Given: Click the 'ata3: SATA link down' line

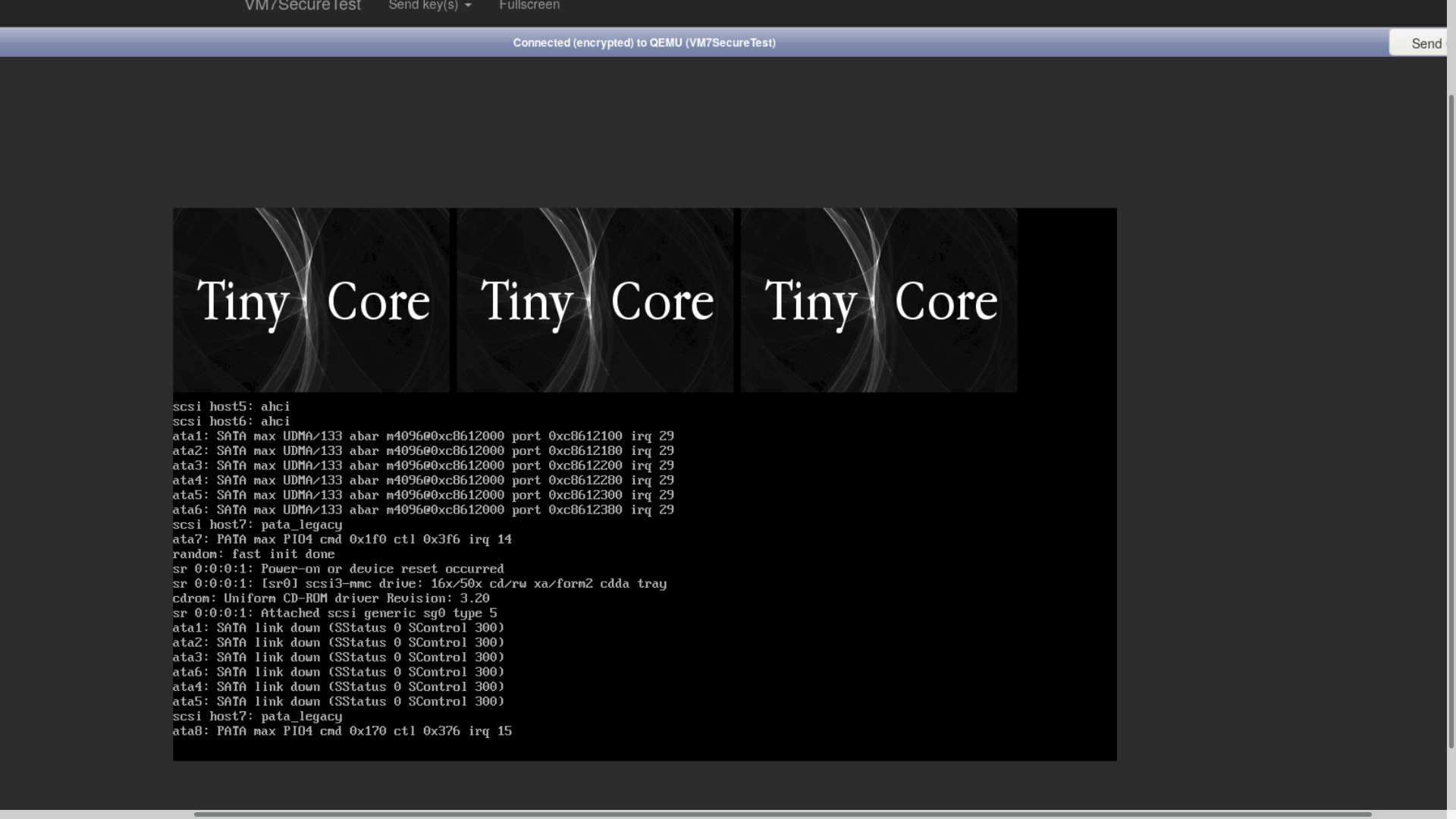Looking at the screenshot, I should [x=338, y=657].
